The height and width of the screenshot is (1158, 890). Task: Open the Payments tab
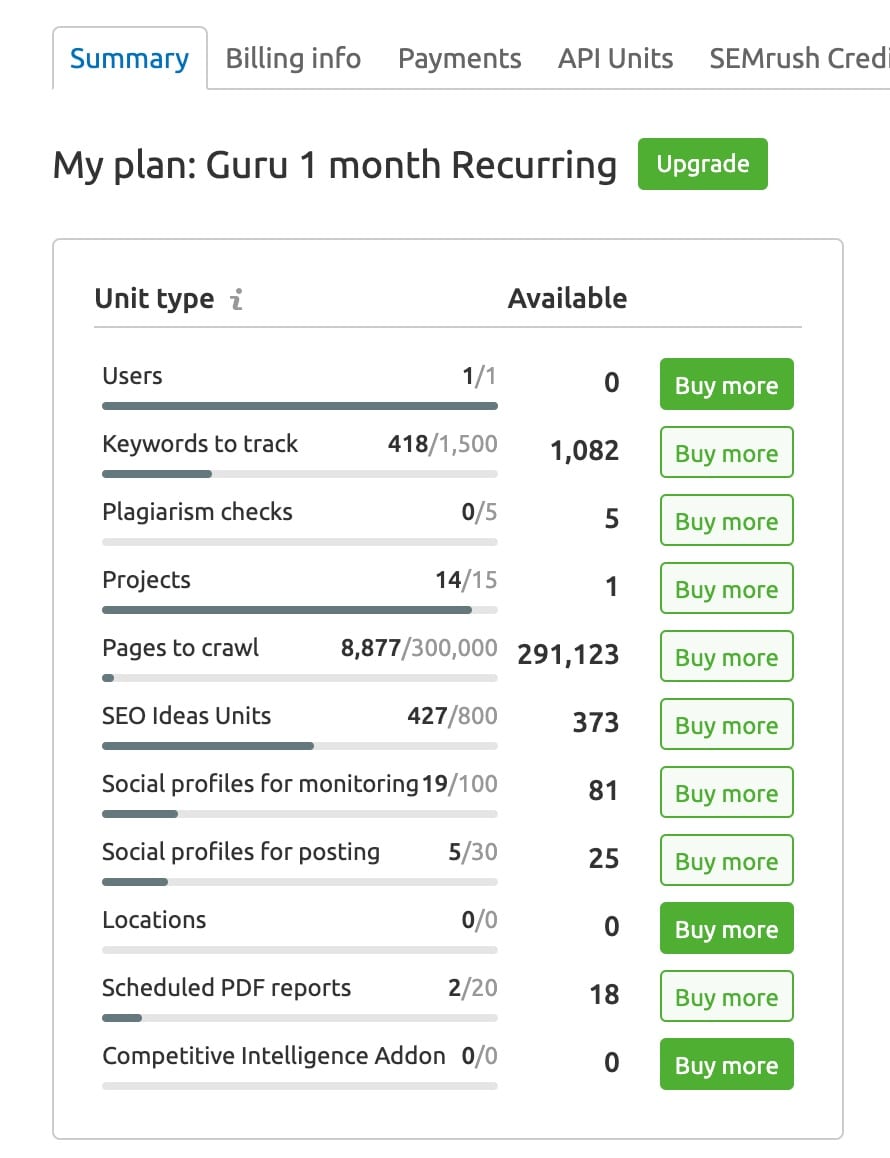click(x=459, y=58)
